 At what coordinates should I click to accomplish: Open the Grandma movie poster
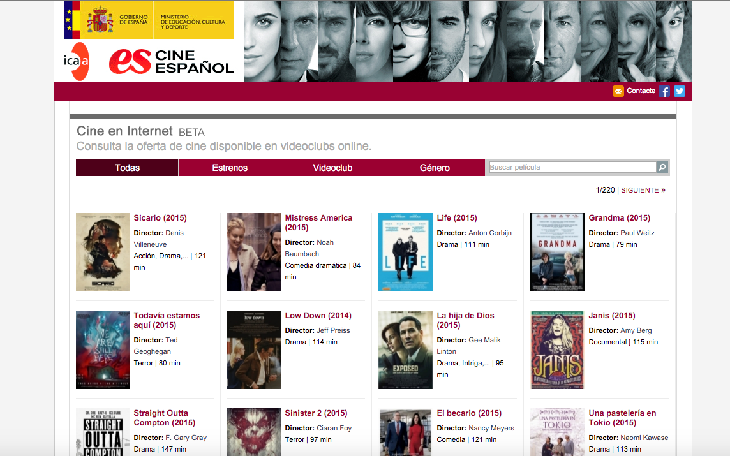557,252
